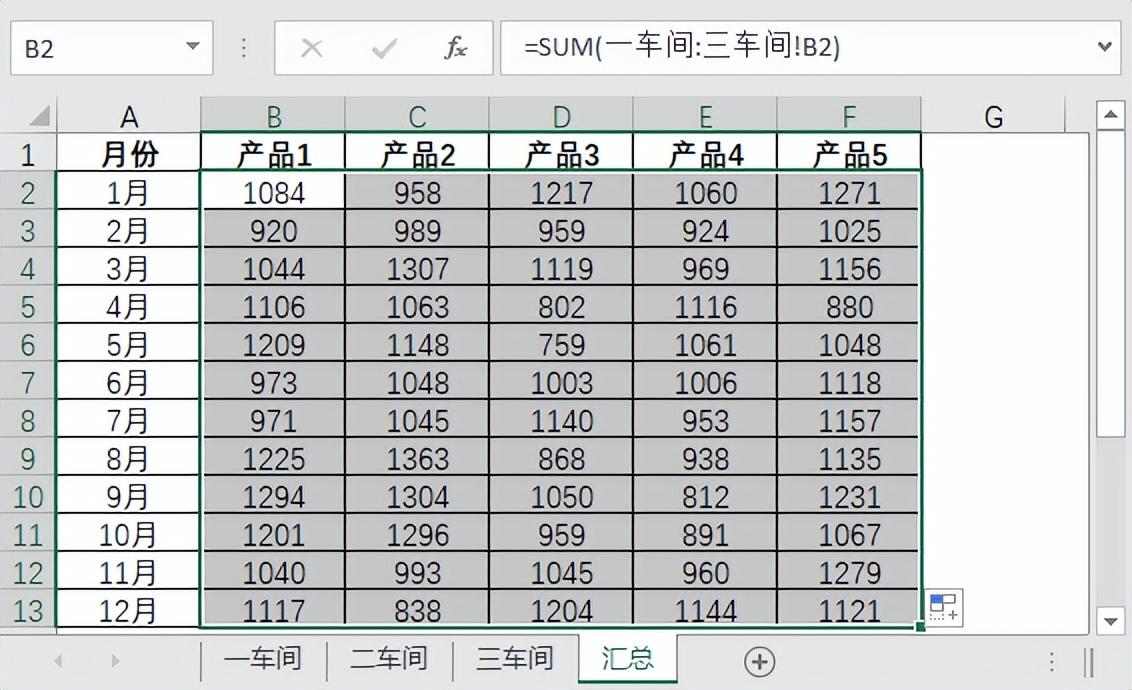Select row 13 header

coord(27,610)
